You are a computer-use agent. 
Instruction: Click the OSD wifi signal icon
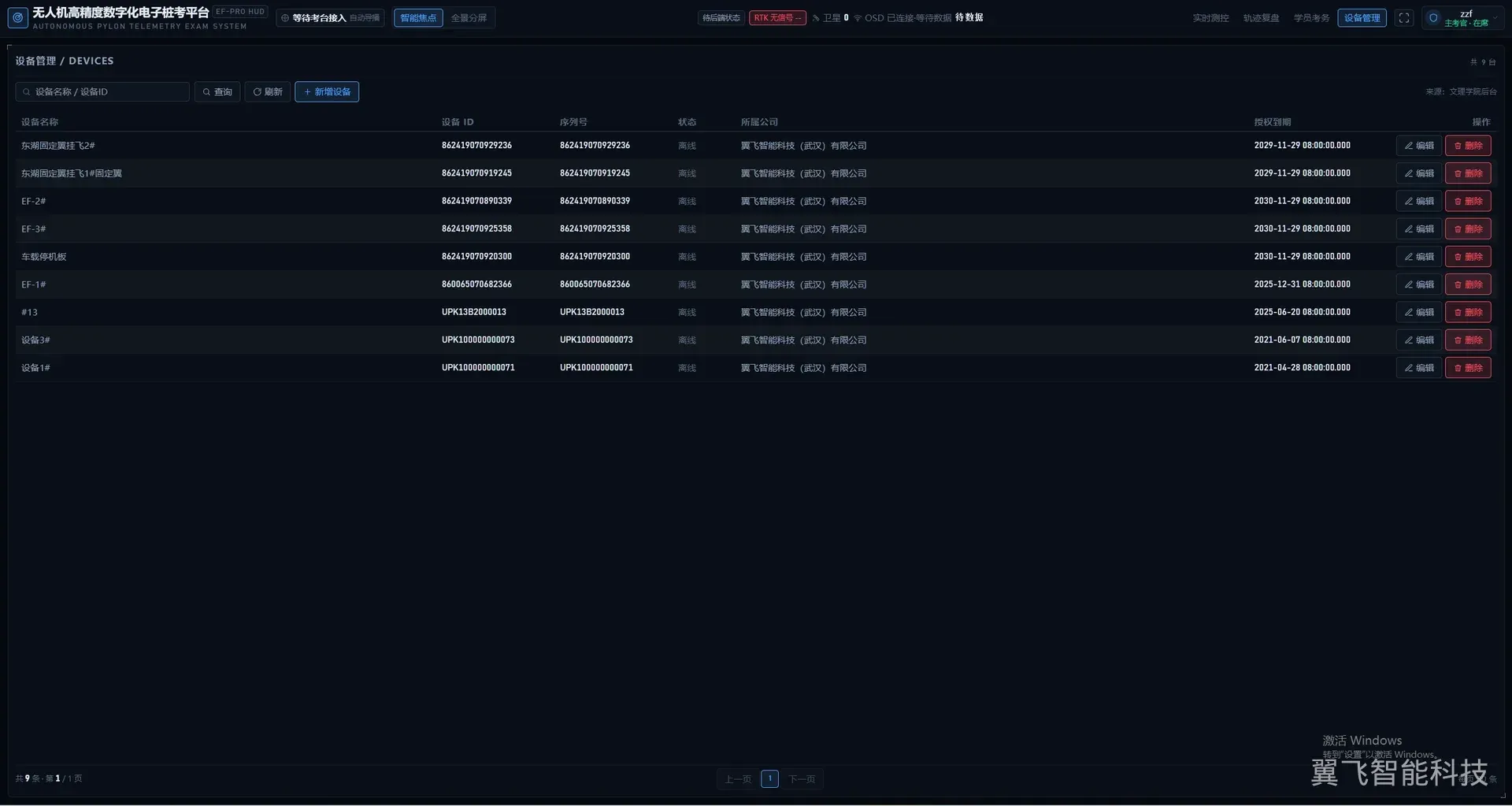coord(858,17)
